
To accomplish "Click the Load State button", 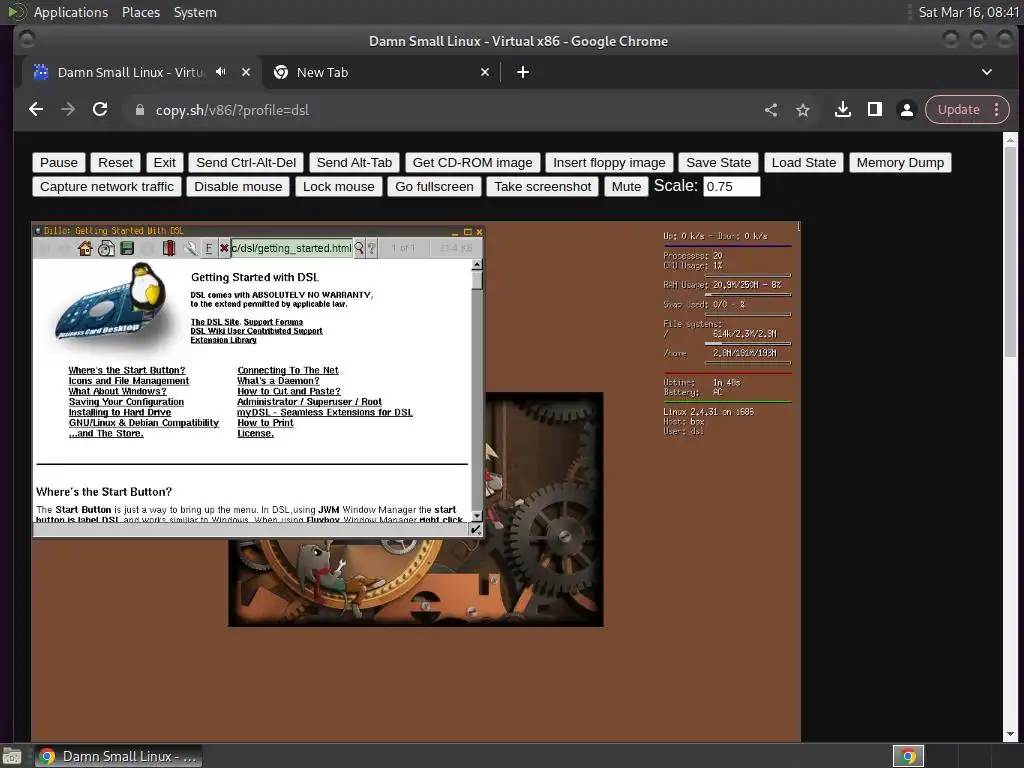I will [x=804, y=163].
